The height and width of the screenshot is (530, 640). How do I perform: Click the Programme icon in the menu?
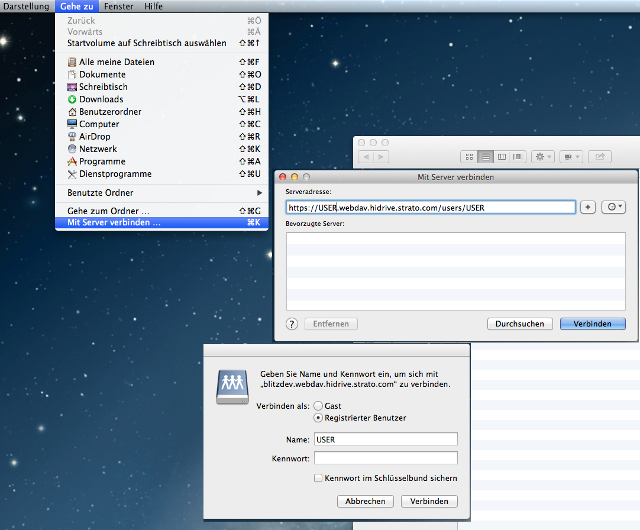click(72, 161)
